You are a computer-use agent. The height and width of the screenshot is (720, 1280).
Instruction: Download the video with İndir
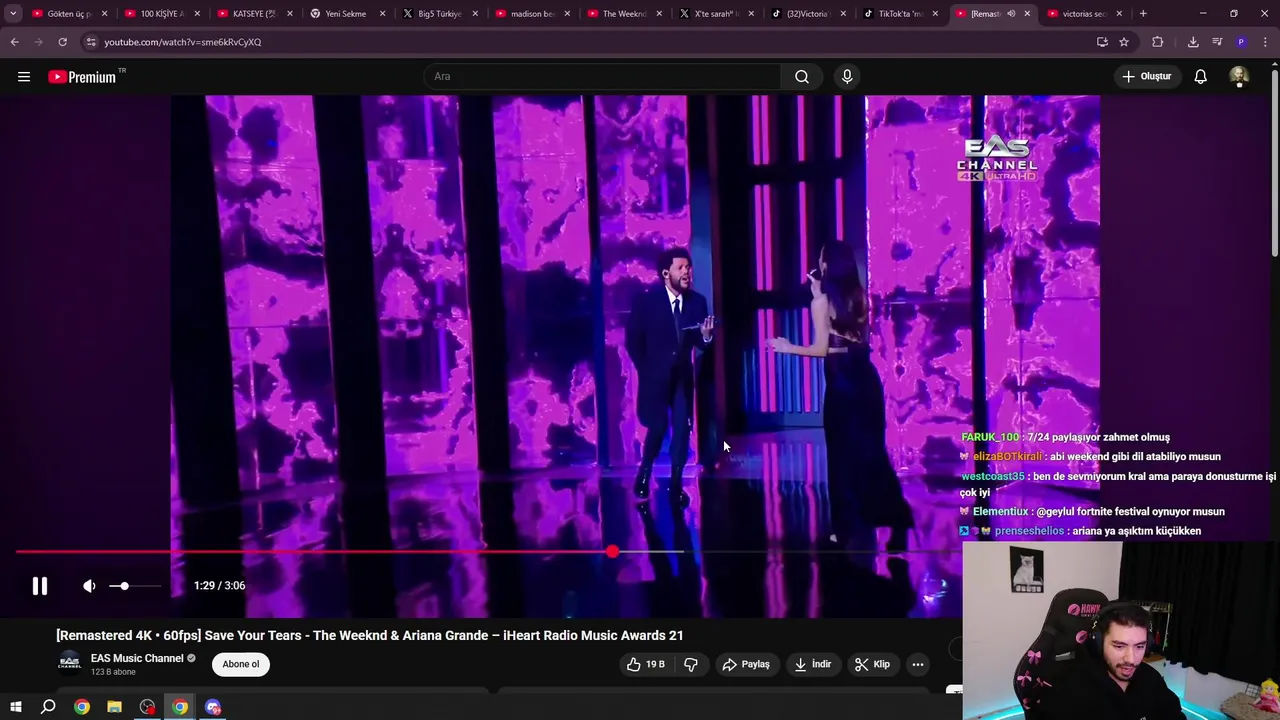pos(813,664)
